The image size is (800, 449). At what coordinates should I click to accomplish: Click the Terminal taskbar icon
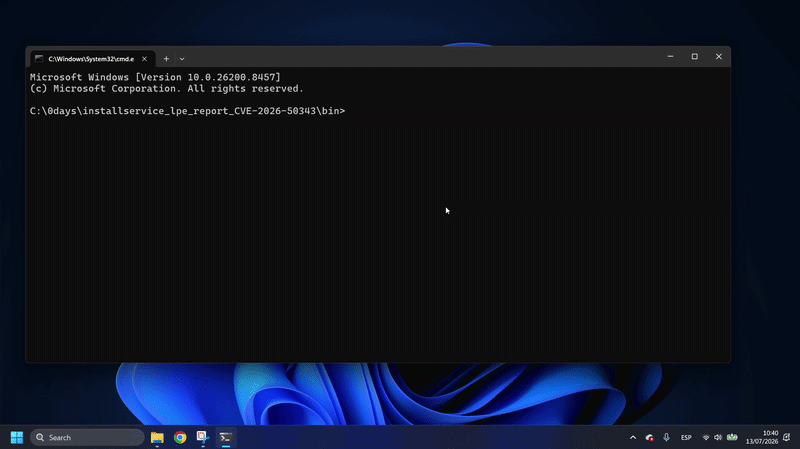[226, 437]
